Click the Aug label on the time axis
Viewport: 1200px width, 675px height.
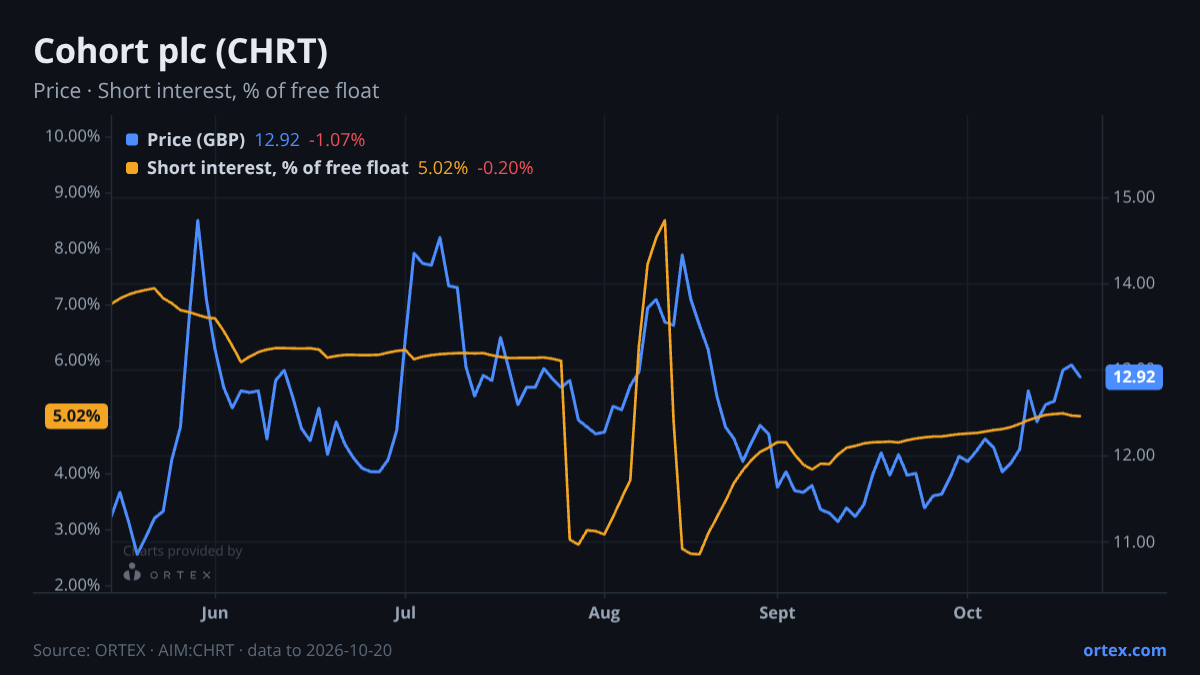(603, 612)
